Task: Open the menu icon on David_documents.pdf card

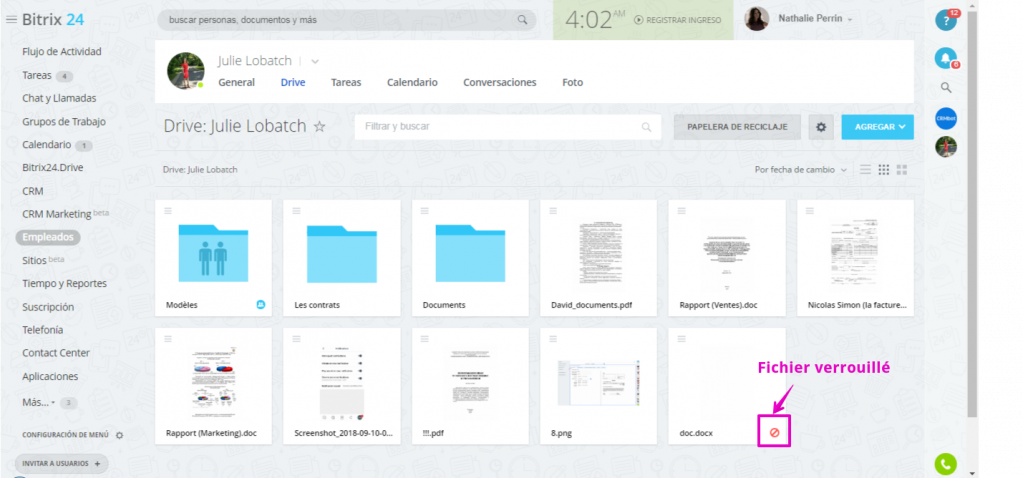Action: 553,210
